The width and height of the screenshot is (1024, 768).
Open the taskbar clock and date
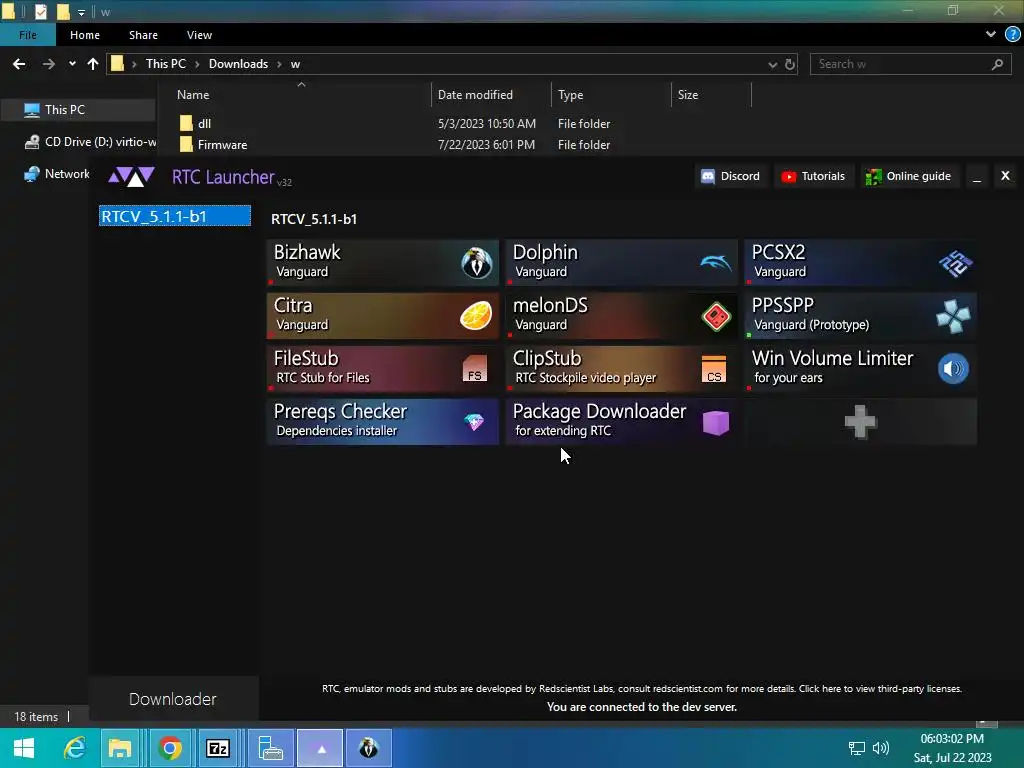[x=952, y=748]
